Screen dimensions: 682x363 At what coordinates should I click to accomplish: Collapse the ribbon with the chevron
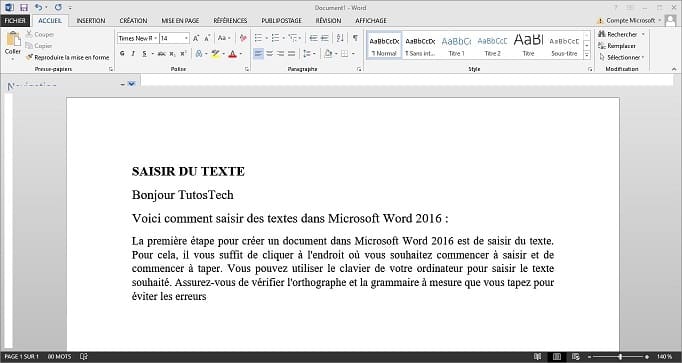(674, 69)
